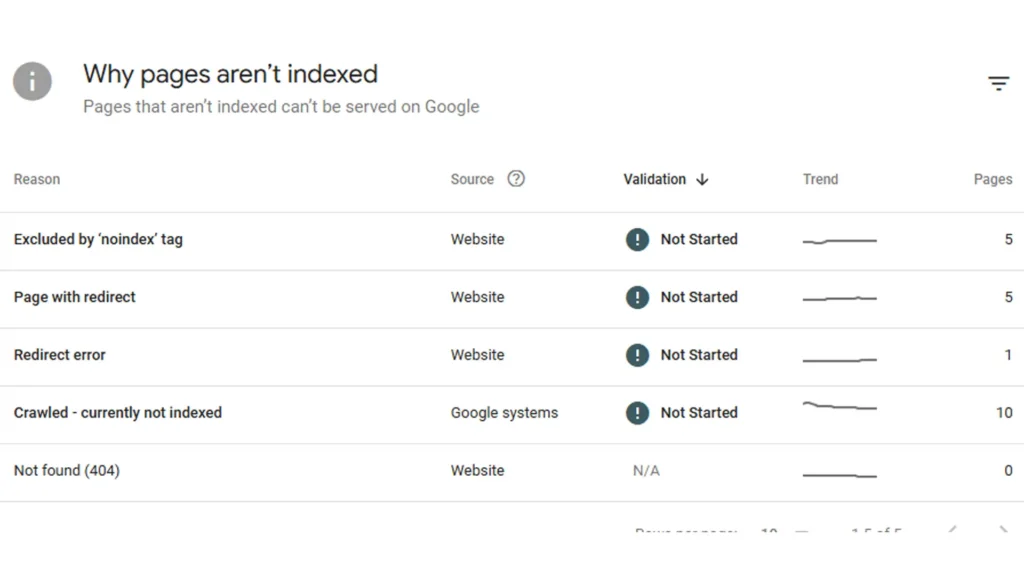The image size is (1024, 576).
Task: Click the Page with redirect warning icon
Action: click(637, 297)
